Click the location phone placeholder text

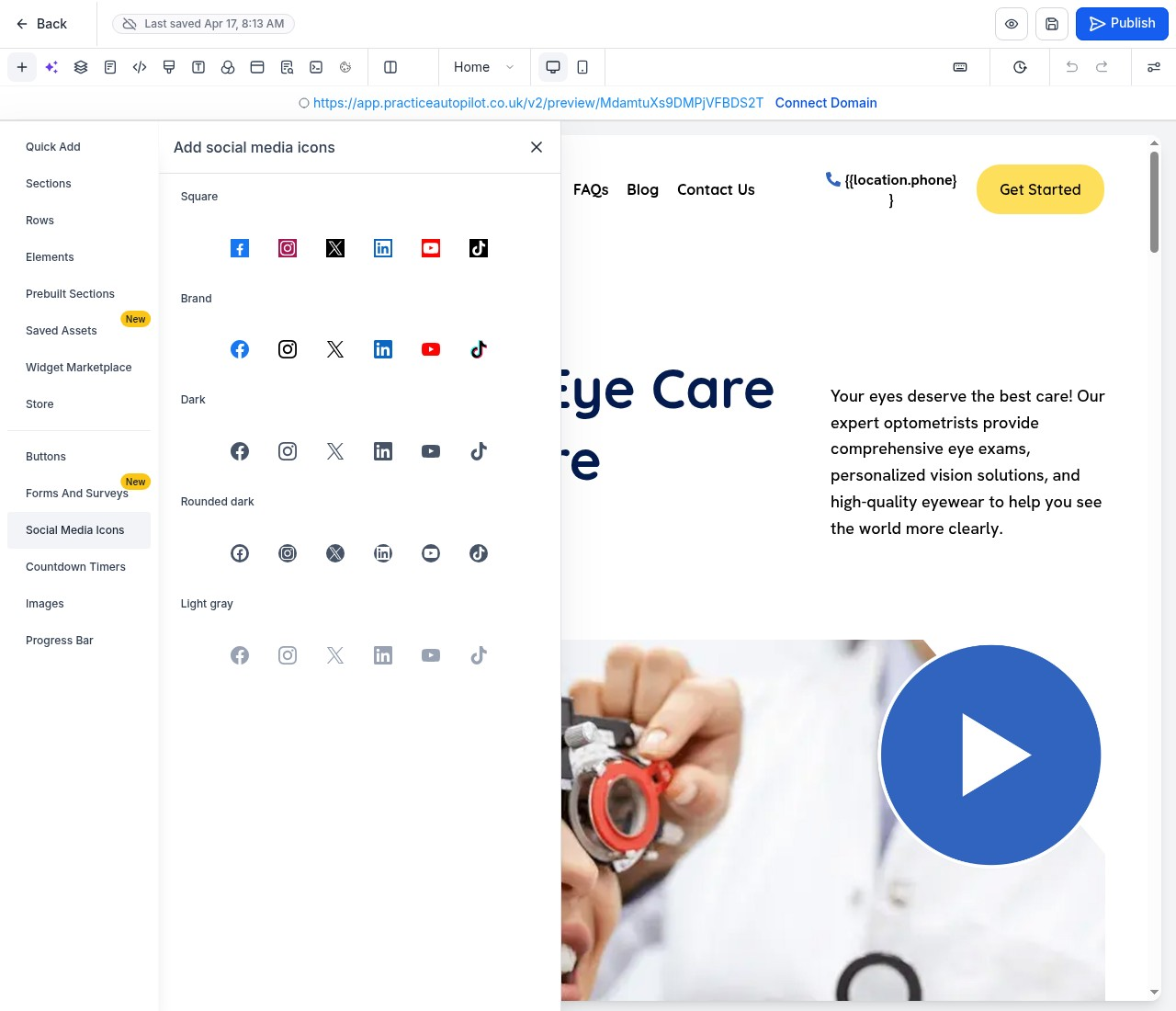point(900,189)
